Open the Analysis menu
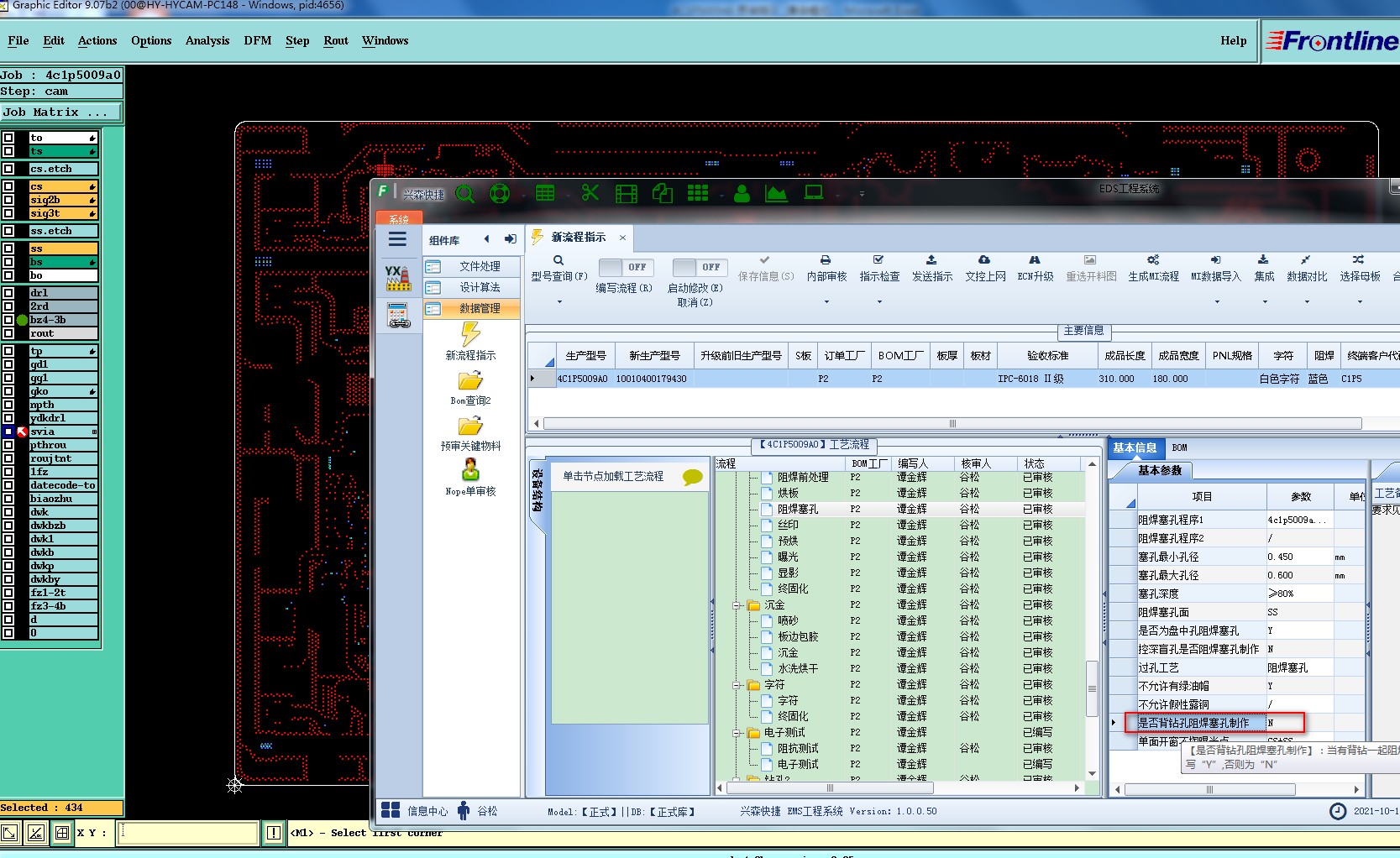This screenshot has width=1400, height=858. [x=207, y=40]
